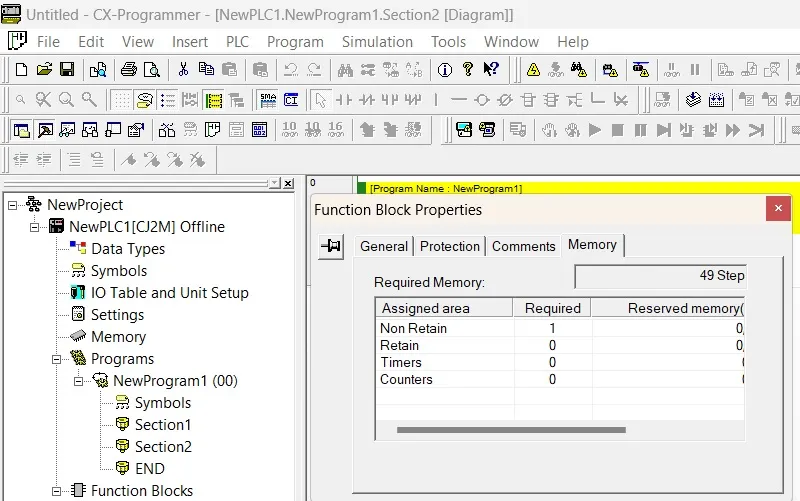Open the PLC menu

[x=237, y=42]
